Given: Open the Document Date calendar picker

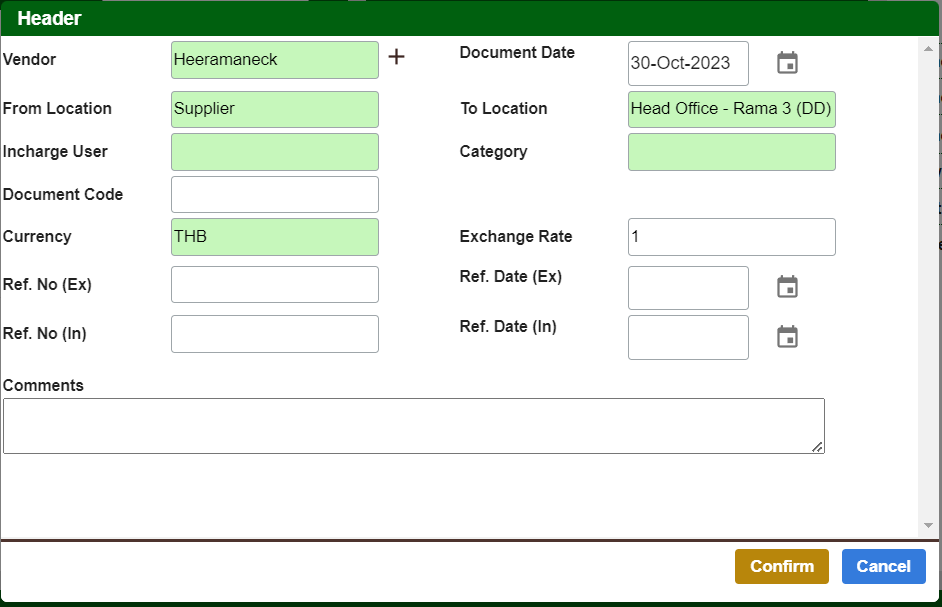Looking at the screenshot, I should 787,63.
